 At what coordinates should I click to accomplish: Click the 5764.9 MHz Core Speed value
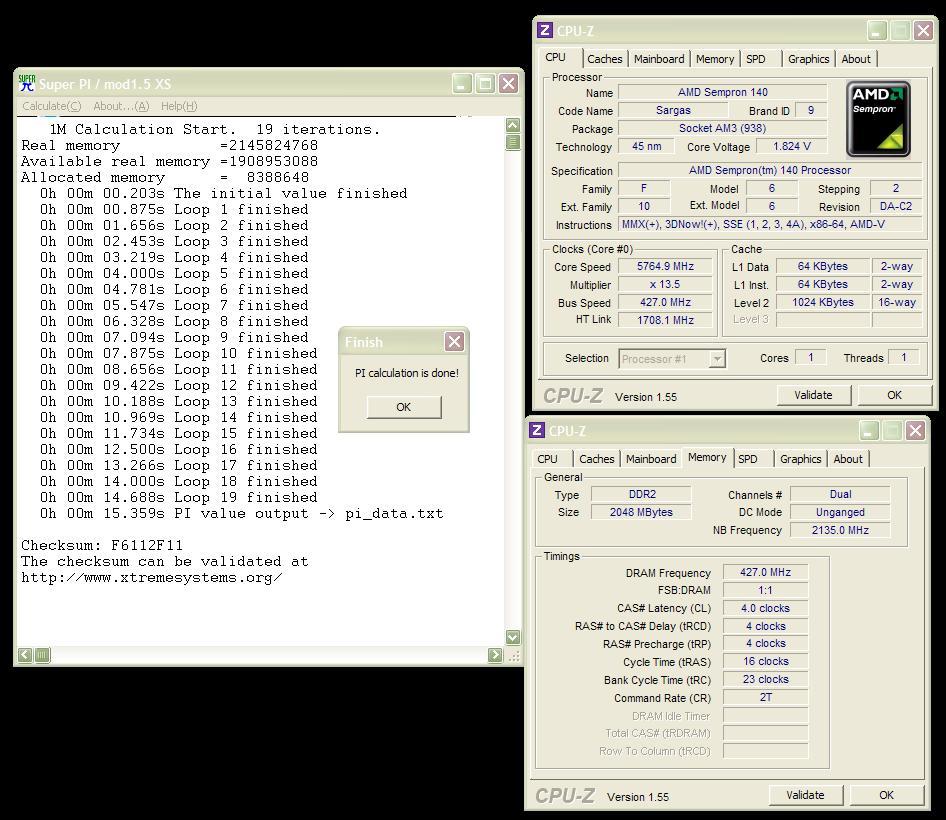click(665, 266)
